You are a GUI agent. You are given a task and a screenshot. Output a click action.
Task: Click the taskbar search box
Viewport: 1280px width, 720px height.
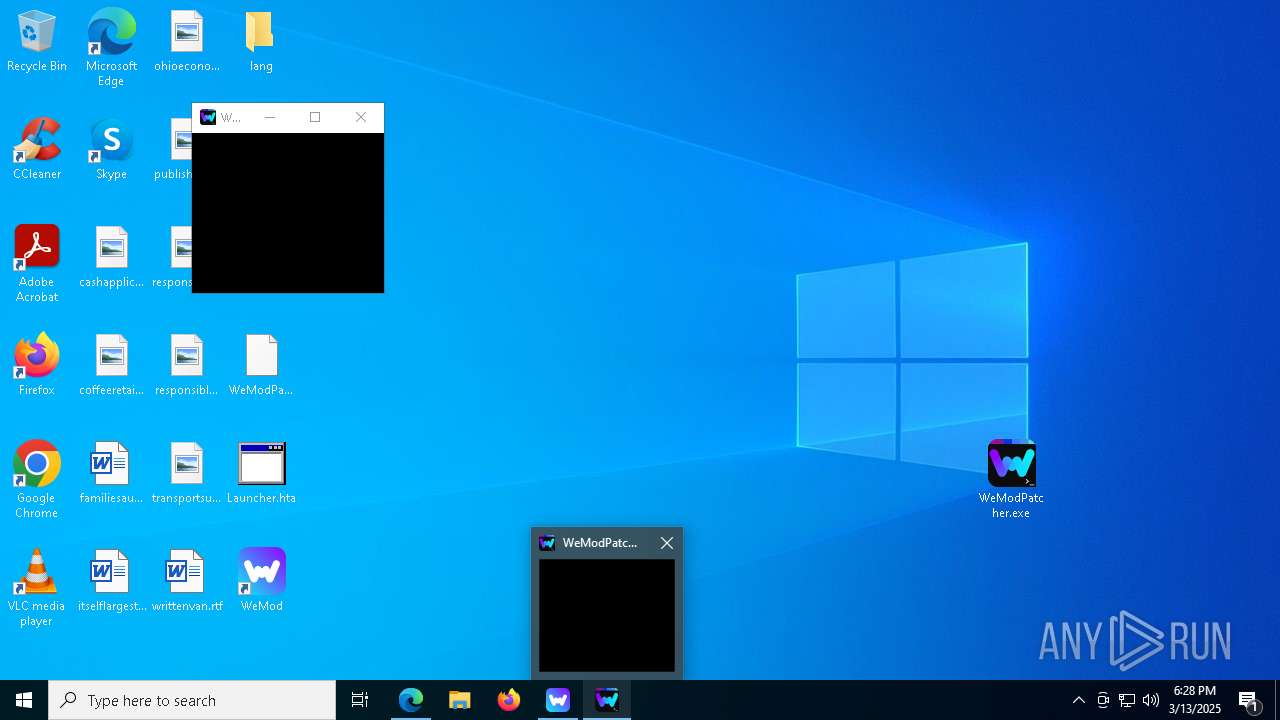click(192, 700)
